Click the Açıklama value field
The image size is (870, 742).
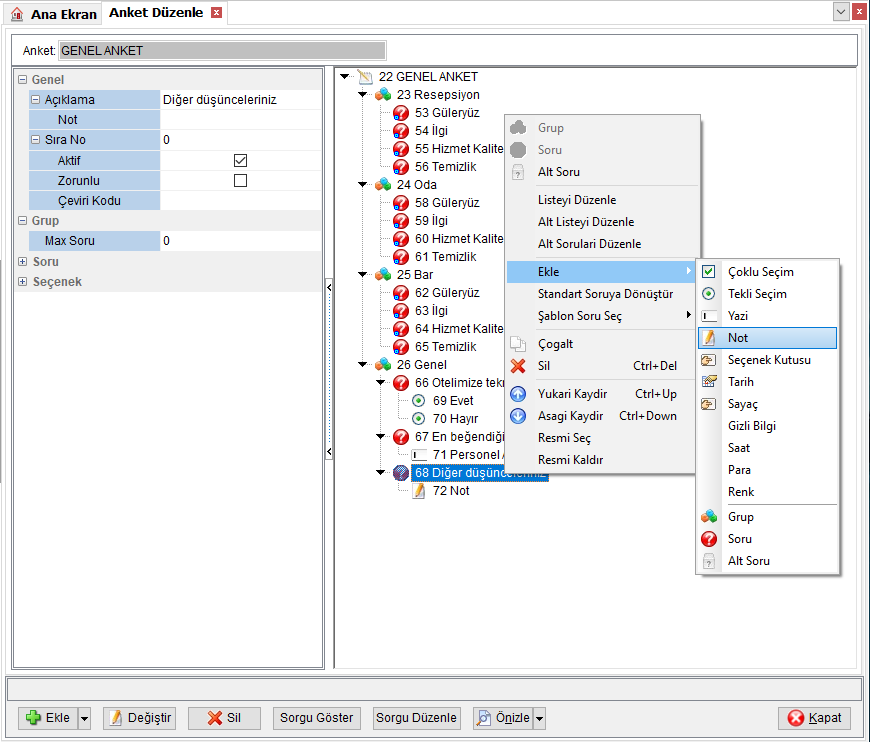241,99
